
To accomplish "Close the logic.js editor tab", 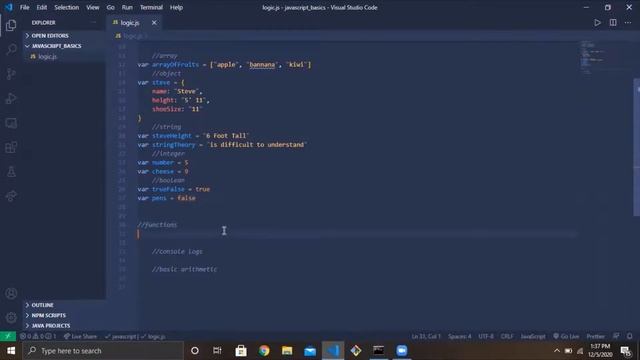I will [154, 23].
